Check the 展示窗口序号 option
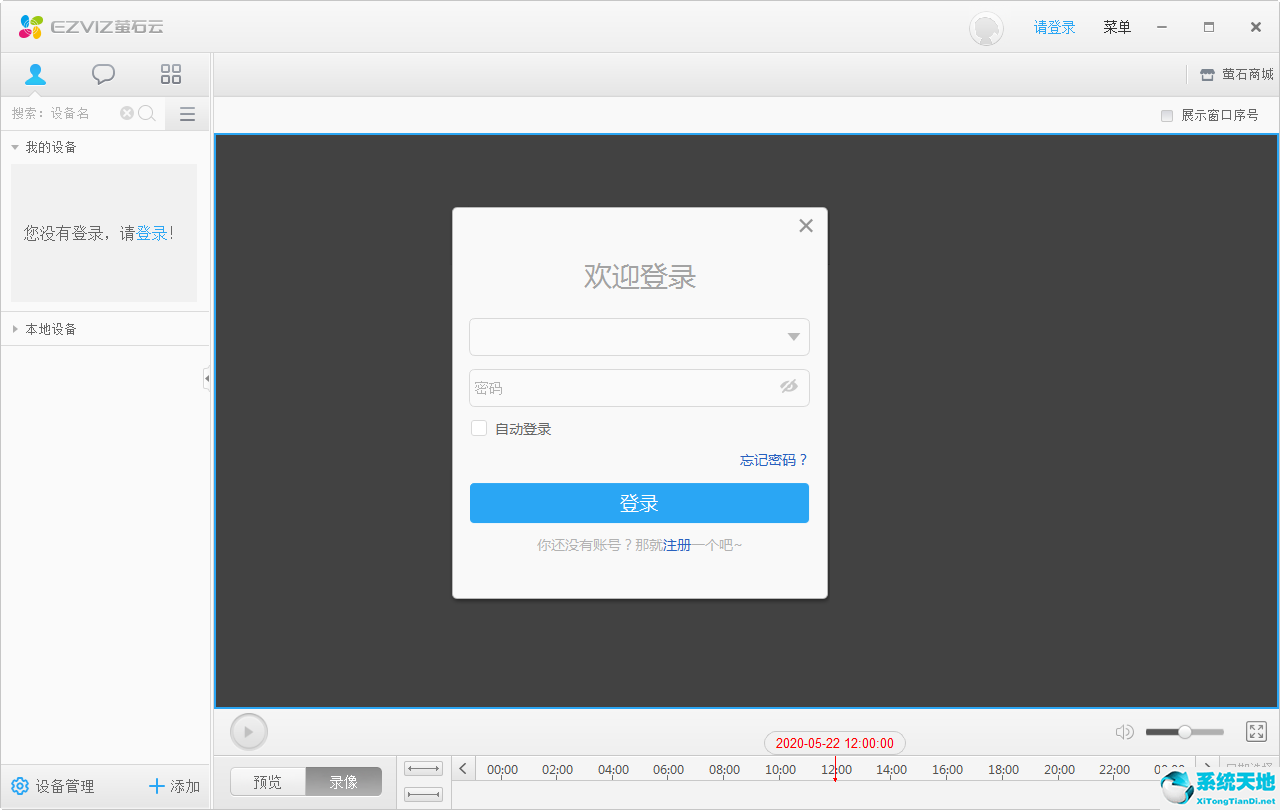The image size is (1280, 810). point(1166,116)
